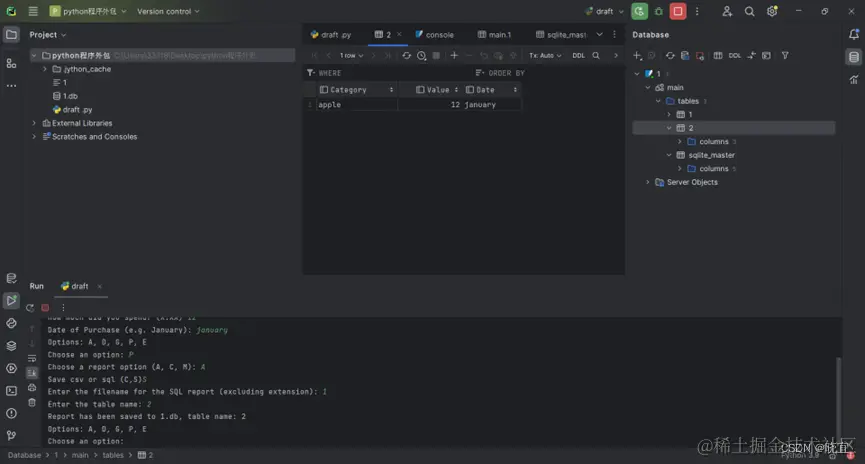Start debugging with the bug icon

point(659,11)
